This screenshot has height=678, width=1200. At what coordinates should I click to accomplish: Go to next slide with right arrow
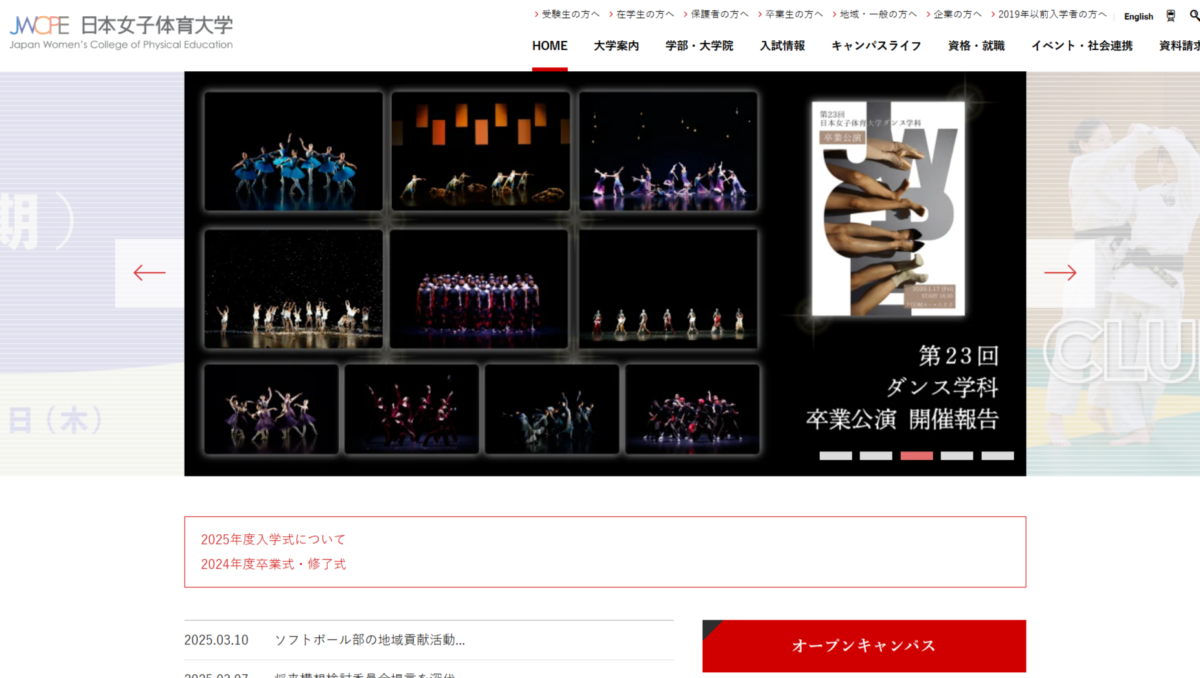[x=1061, y=273]
